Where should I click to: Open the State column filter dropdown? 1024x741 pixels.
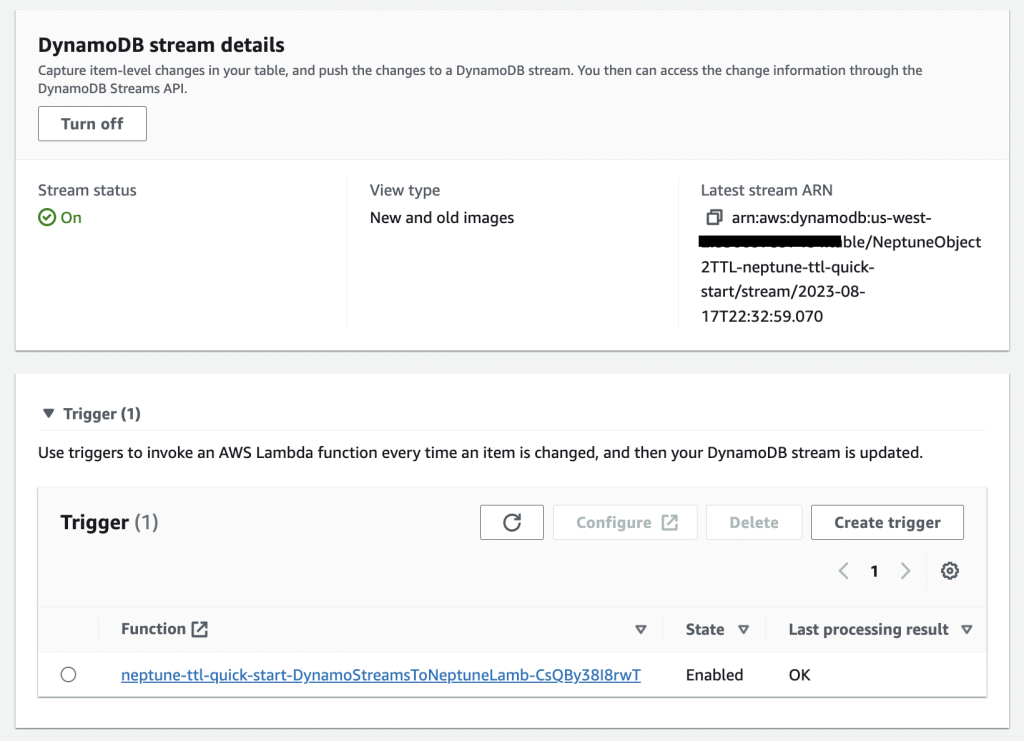point(744,628)
